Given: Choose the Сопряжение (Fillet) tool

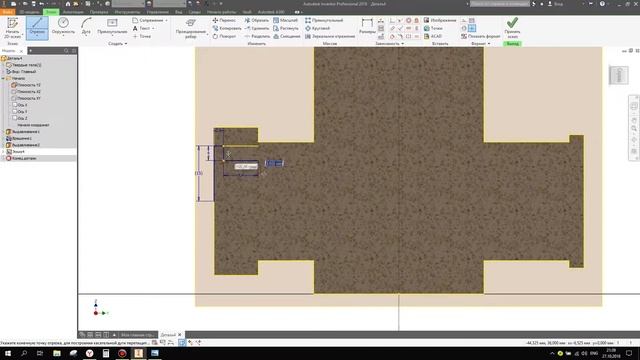Looking at the screenshot, I should pyautogui.click(x=148, y=20).
